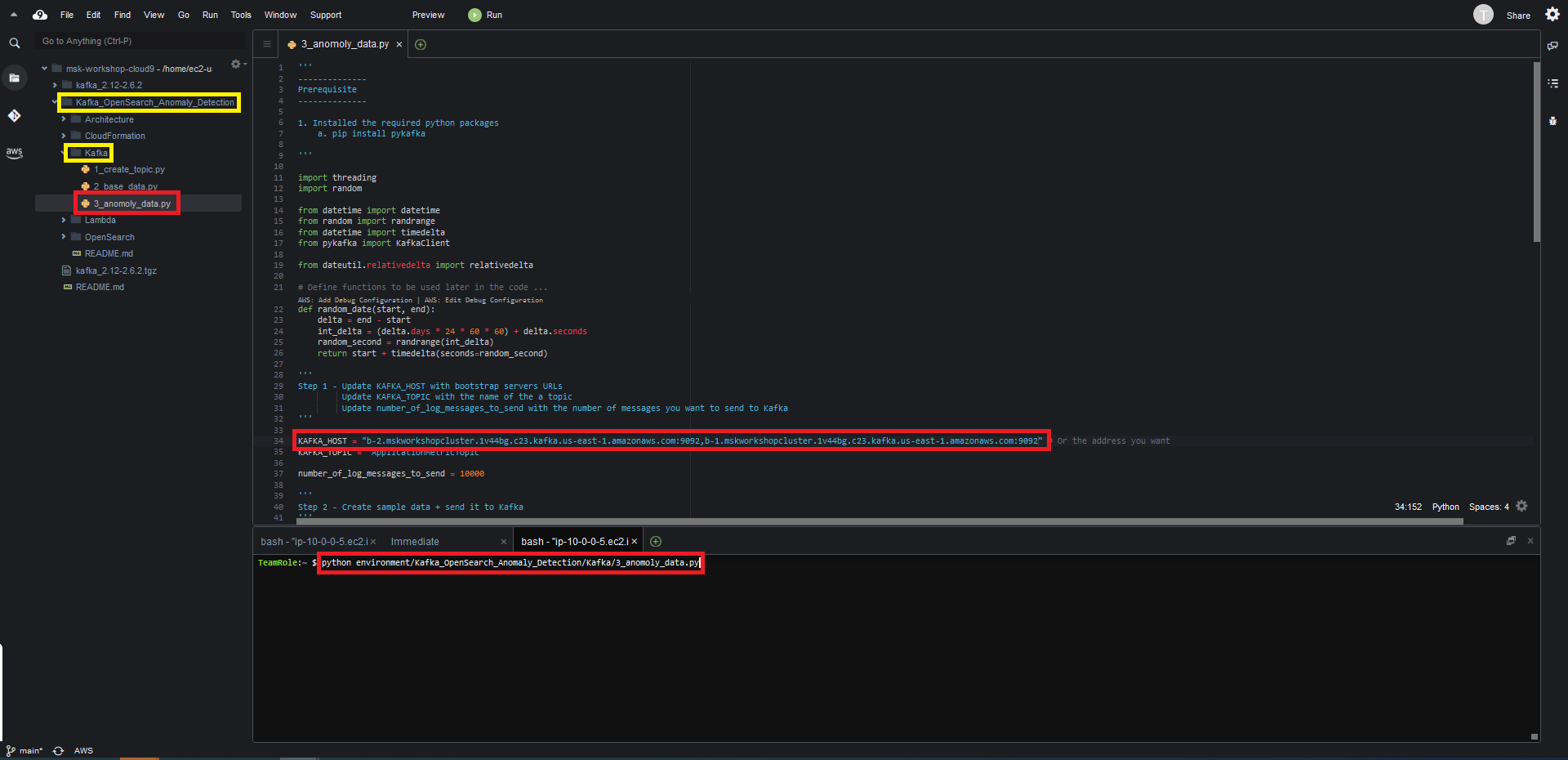Open the Source Control sidebar icon
Screen dimensions: 1568x760
point(14,116)
